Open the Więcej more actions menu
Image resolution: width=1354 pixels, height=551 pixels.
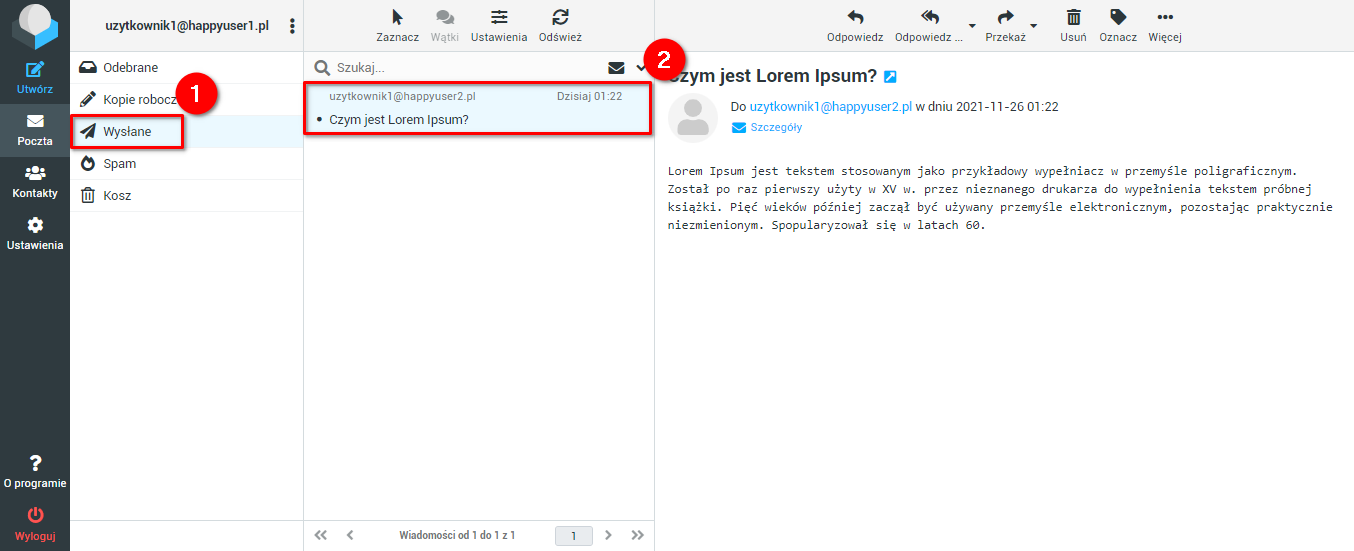(x=1165, y=26)
